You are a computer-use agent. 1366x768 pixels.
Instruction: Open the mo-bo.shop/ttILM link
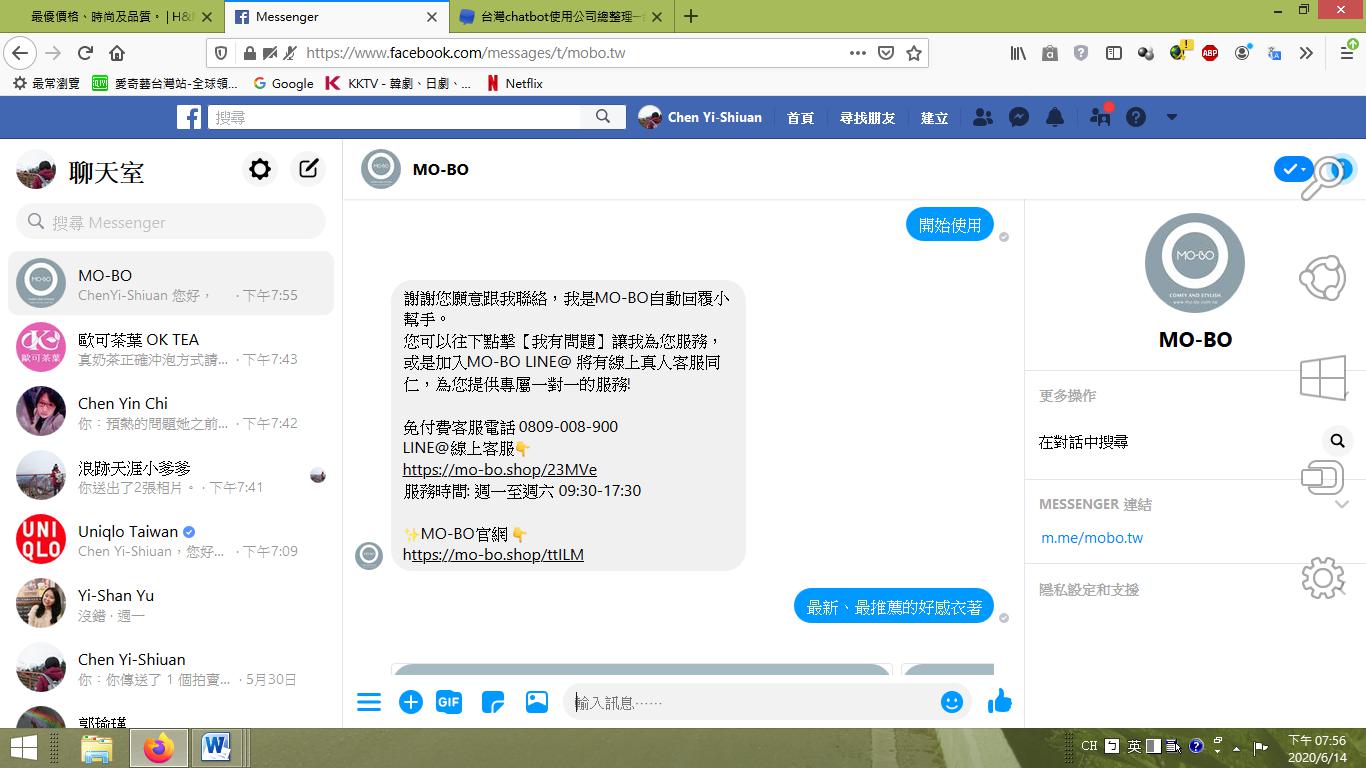(x=493, y=554)
